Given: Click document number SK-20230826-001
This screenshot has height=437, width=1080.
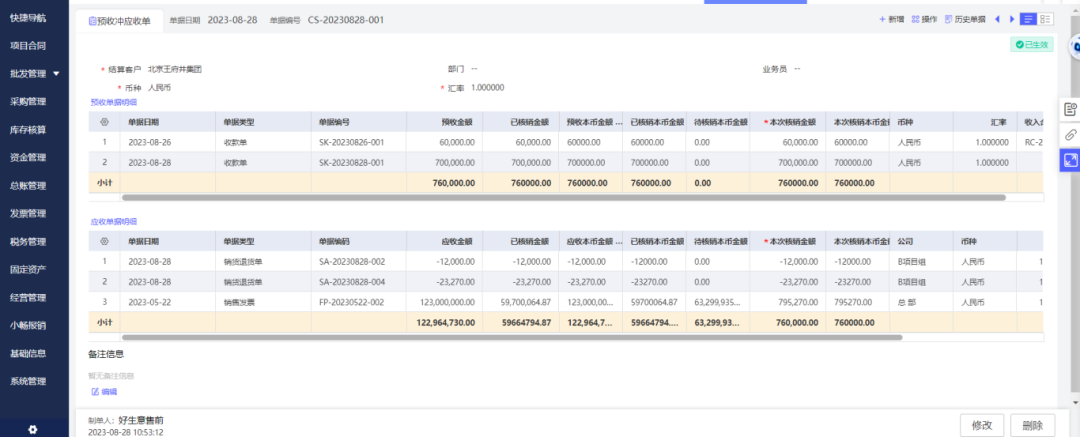Looking at the screenshot, I should point(351,142).
